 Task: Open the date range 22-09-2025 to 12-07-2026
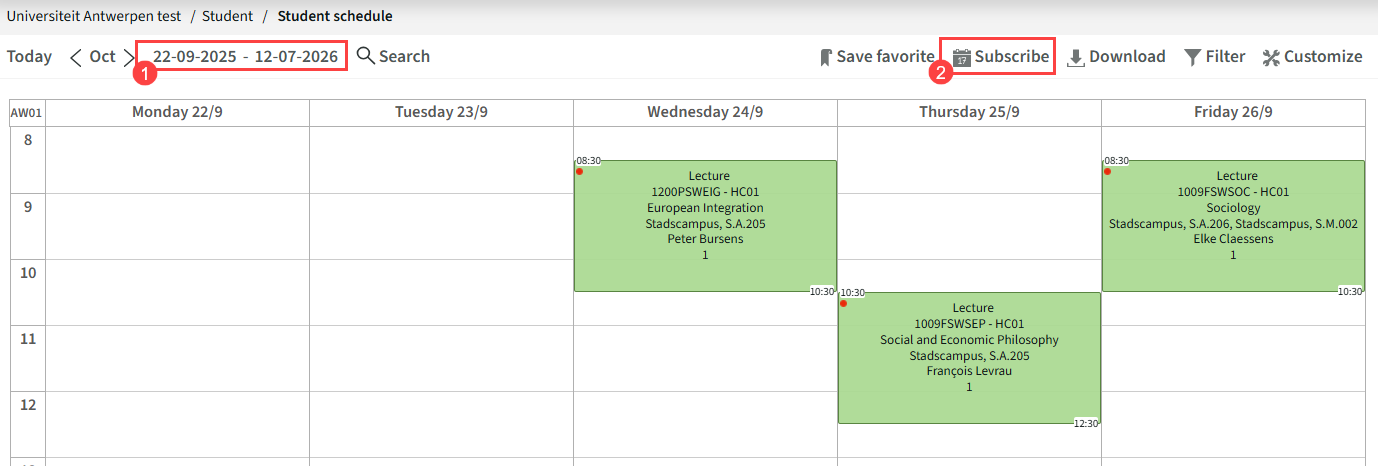[245, 56]
